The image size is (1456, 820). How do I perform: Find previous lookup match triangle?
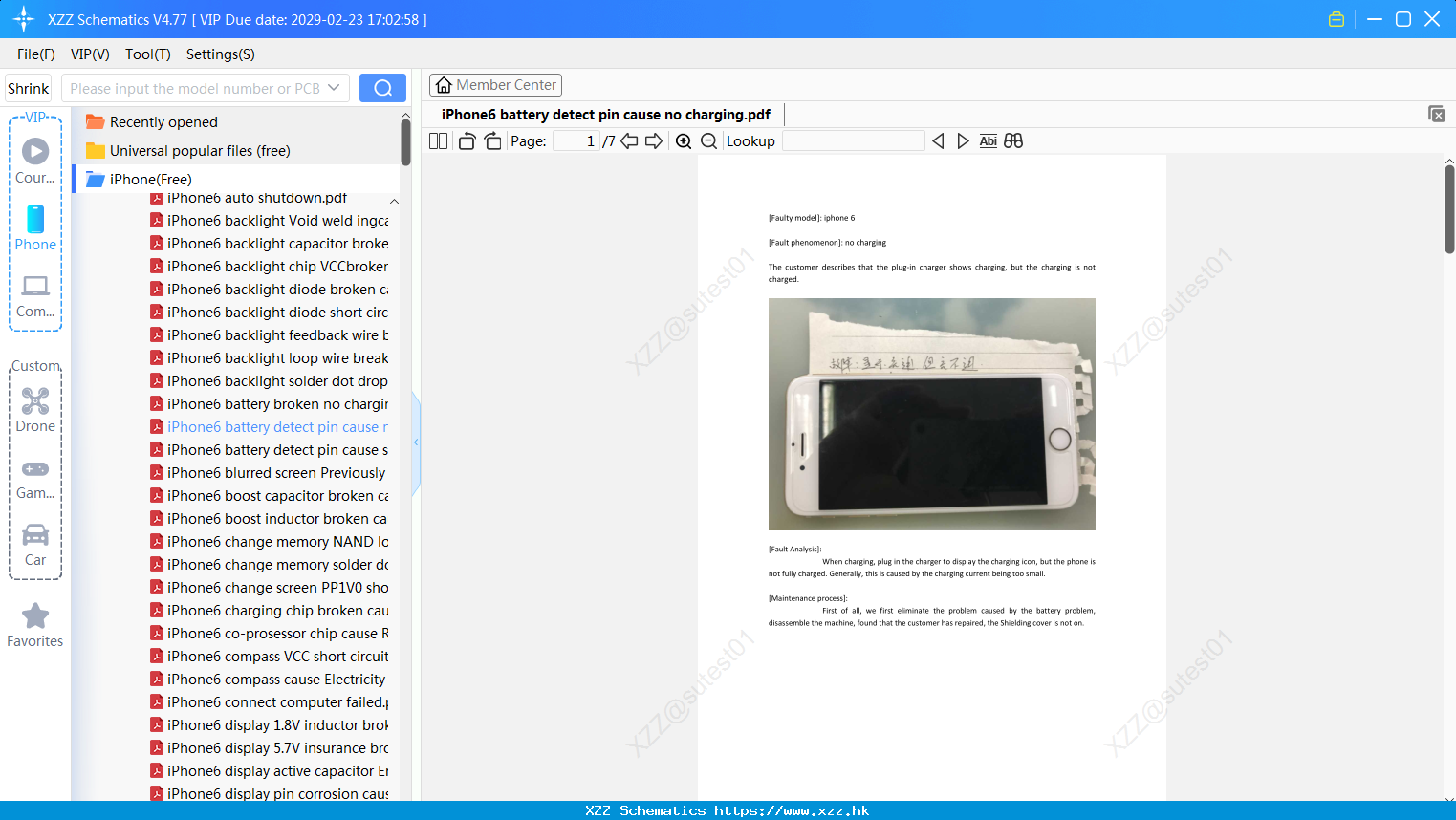[938, 141]
